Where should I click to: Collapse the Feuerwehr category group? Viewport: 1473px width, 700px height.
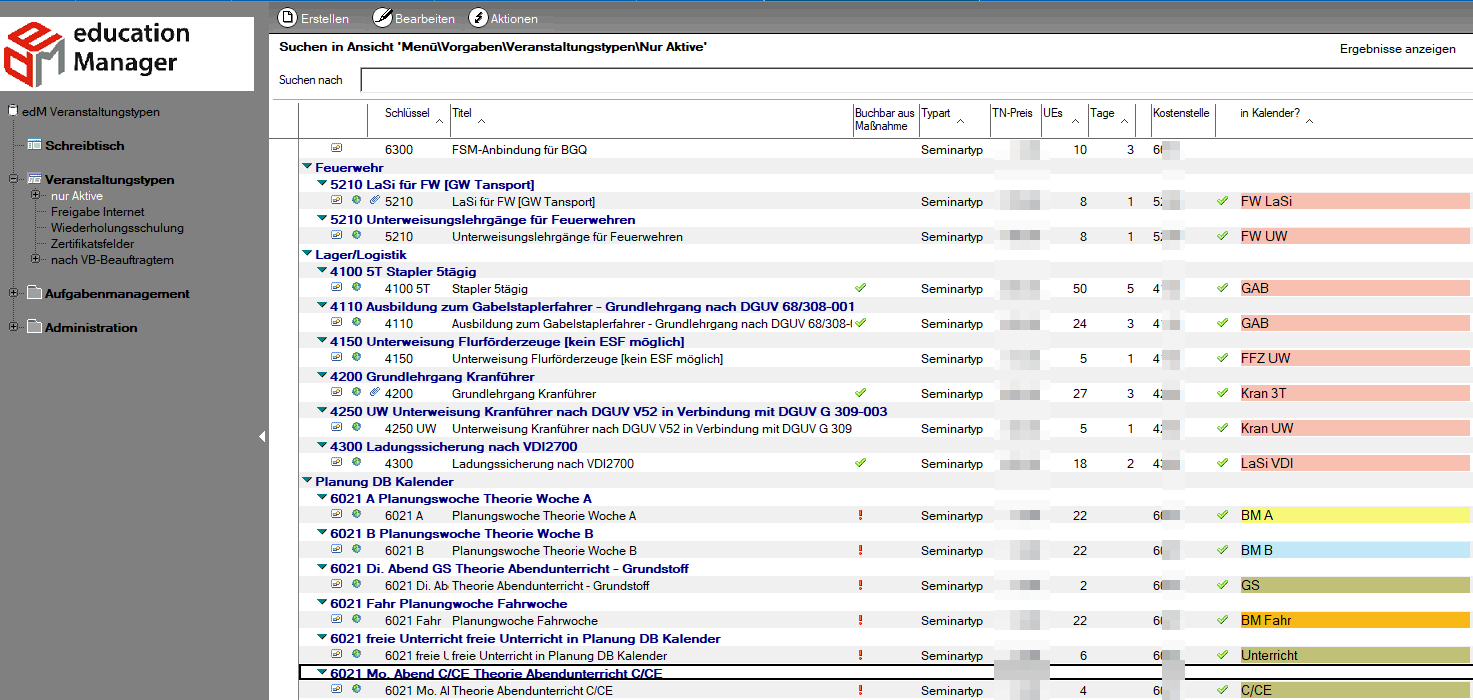(307, 168)
